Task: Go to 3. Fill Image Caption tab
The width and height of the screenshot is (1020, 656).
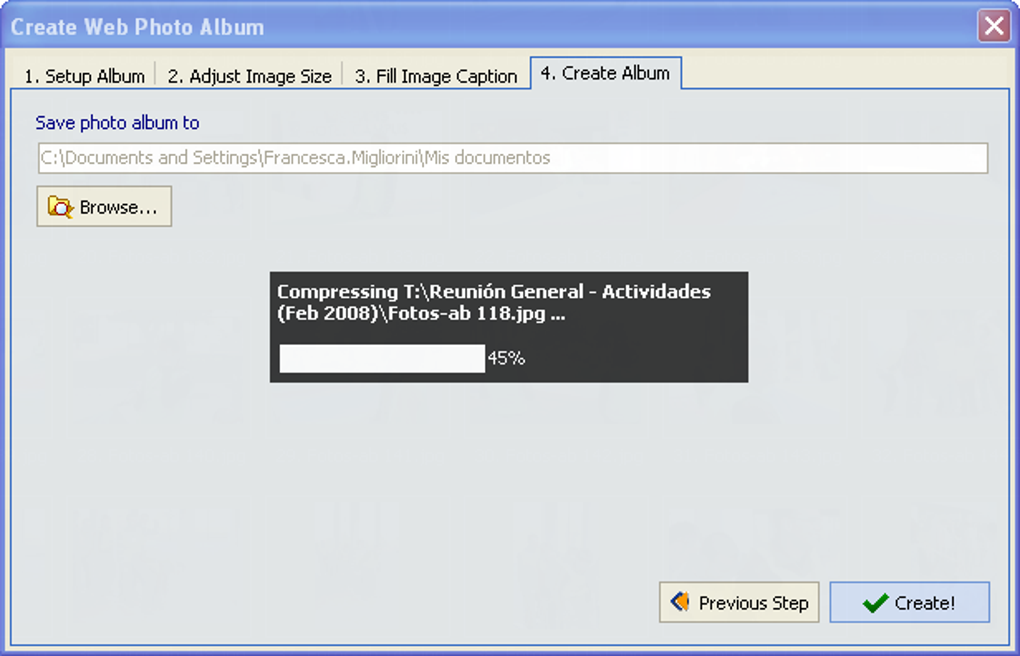Action: pos(436,76)
